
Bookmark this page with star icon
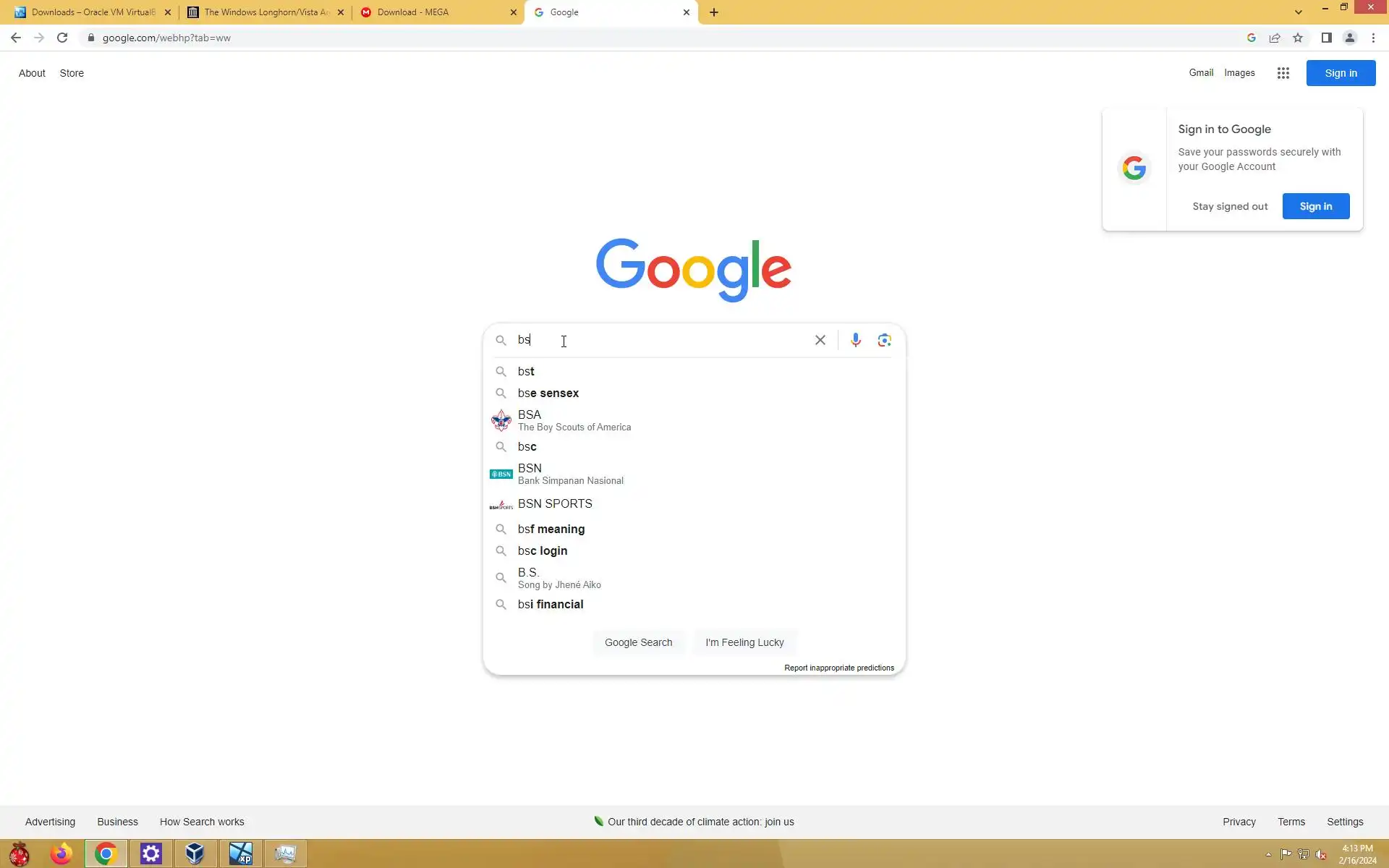click(x=1298, y=38)
